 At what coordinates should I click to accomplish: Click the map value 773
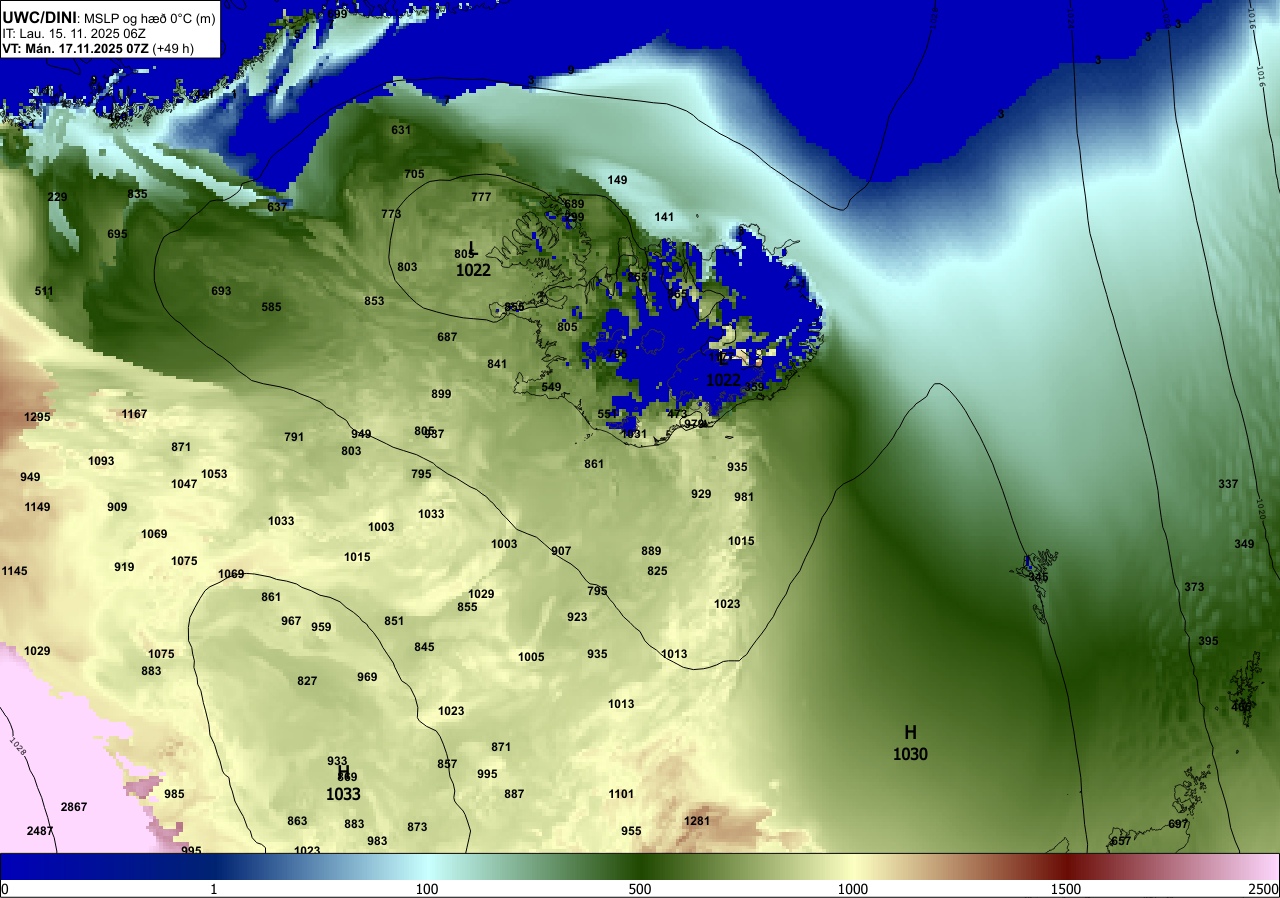[x=391, y=214]
